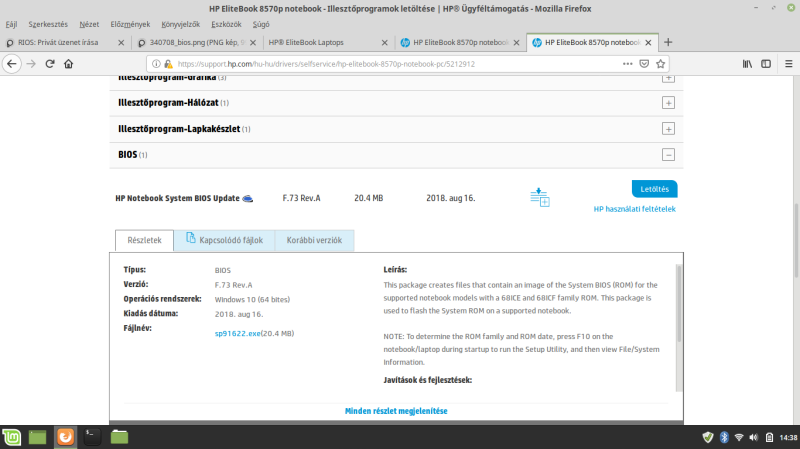Open the Szerkesztés menu
800x449 pixels.
pyautogui.click(x=48, y=24)
